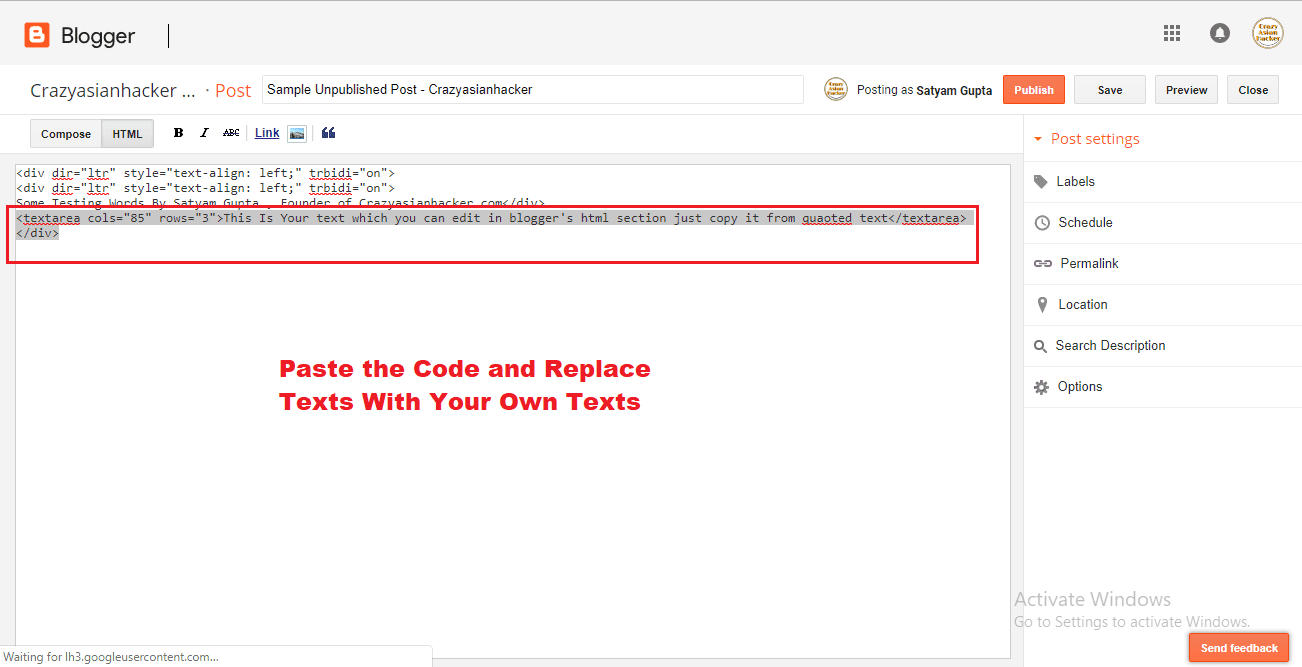Open the Permalink settings
The width and height of the screenshot is (1302, 667).
pyautogui.click(x=1087, y=263)
